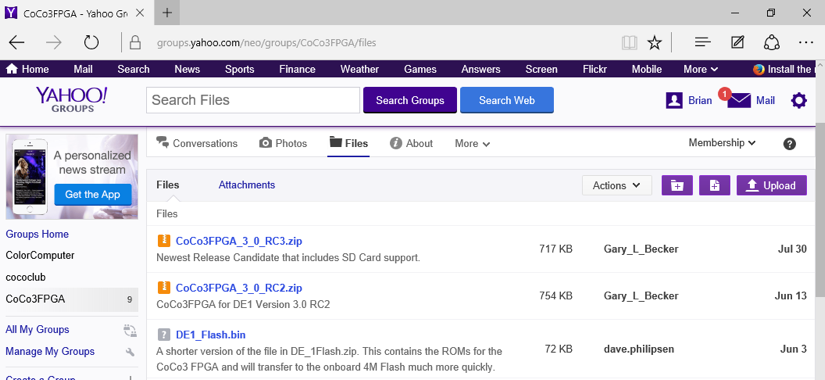Screen dimensions: 825x380
Task: Select the CoCo3FPGA group in sidebar
Action: 72,299
